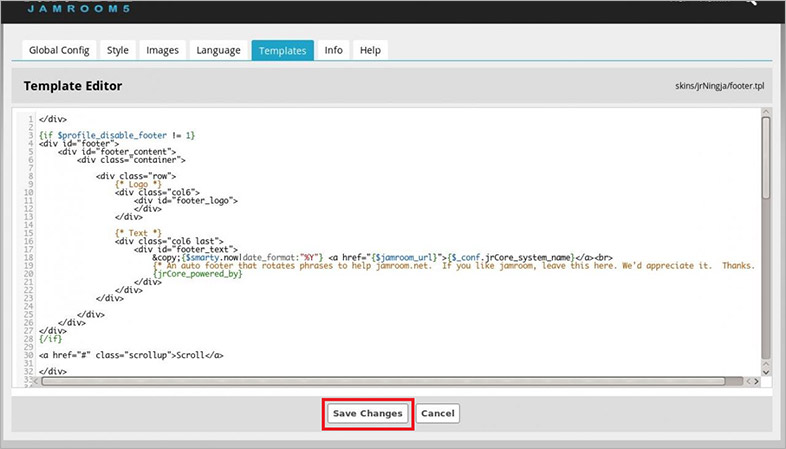Go to the Language tab
Viewport: 786px width, 449px height.
point(218,50)
